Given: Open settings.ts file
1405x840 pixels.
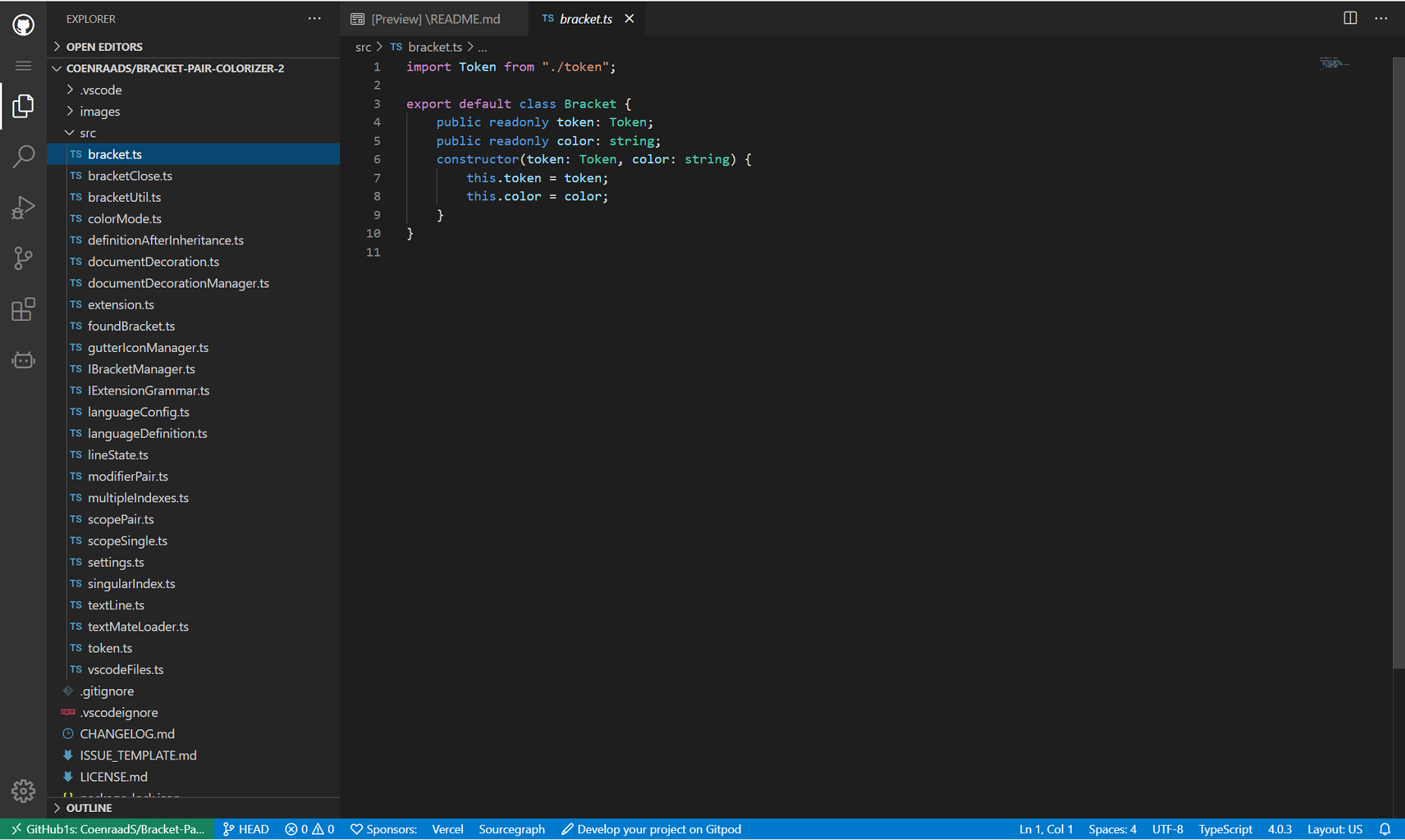Looking at the screenshot, I should (x=194, y=562).
